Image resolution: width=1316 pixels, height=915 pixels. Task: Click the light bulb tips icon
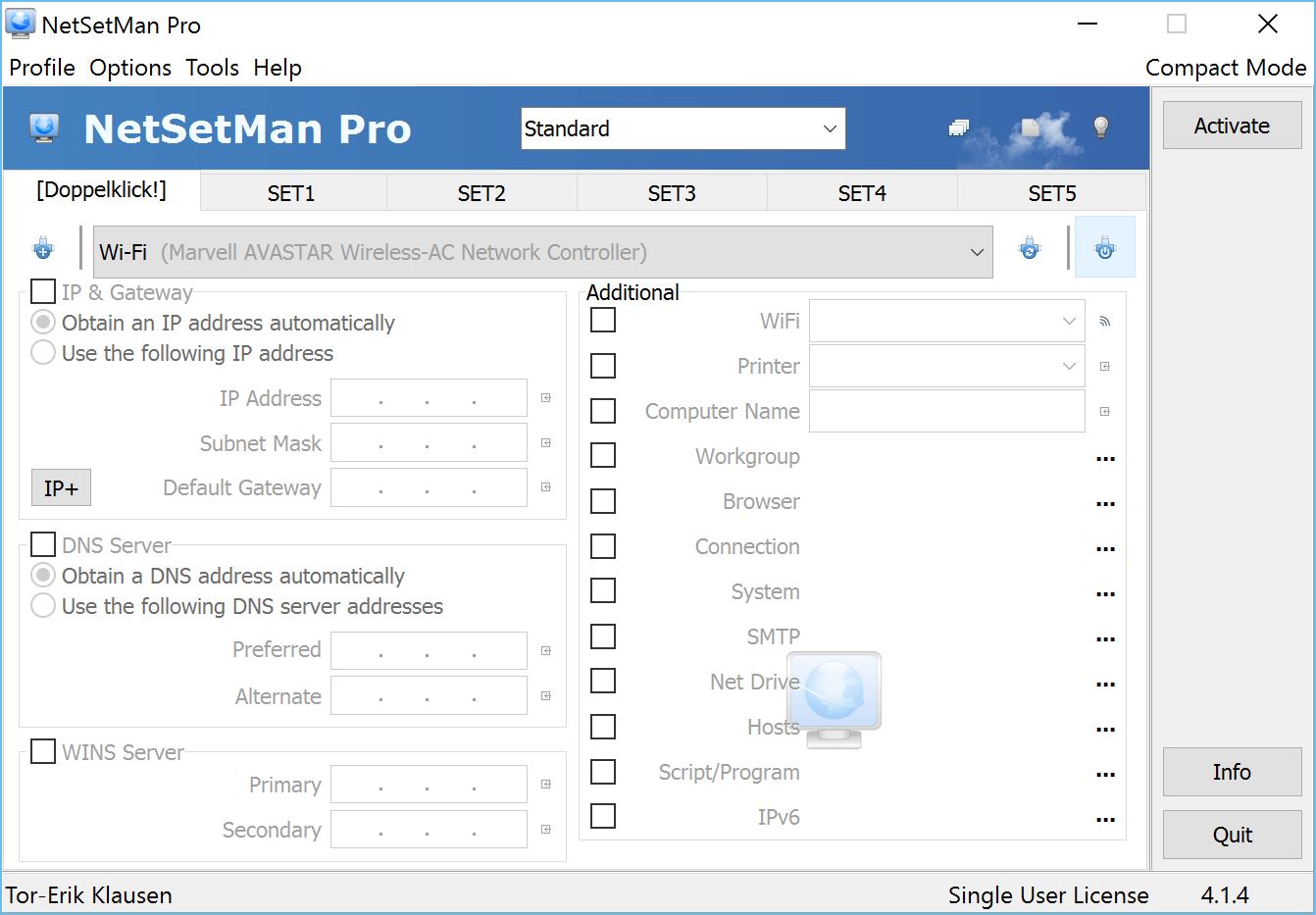click(x=1100, y=127)
